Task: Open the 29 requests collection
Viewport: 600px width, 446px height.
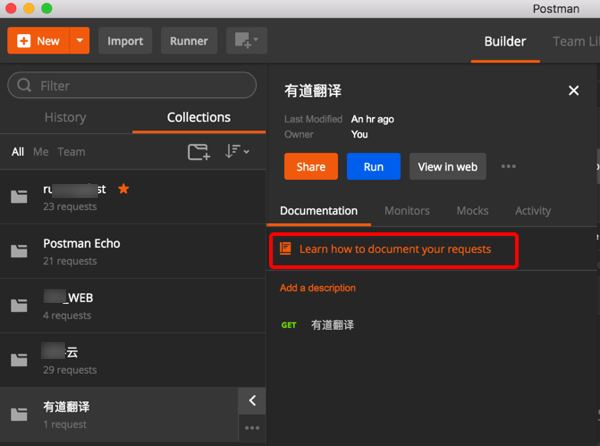Action: tap(133, 360)
